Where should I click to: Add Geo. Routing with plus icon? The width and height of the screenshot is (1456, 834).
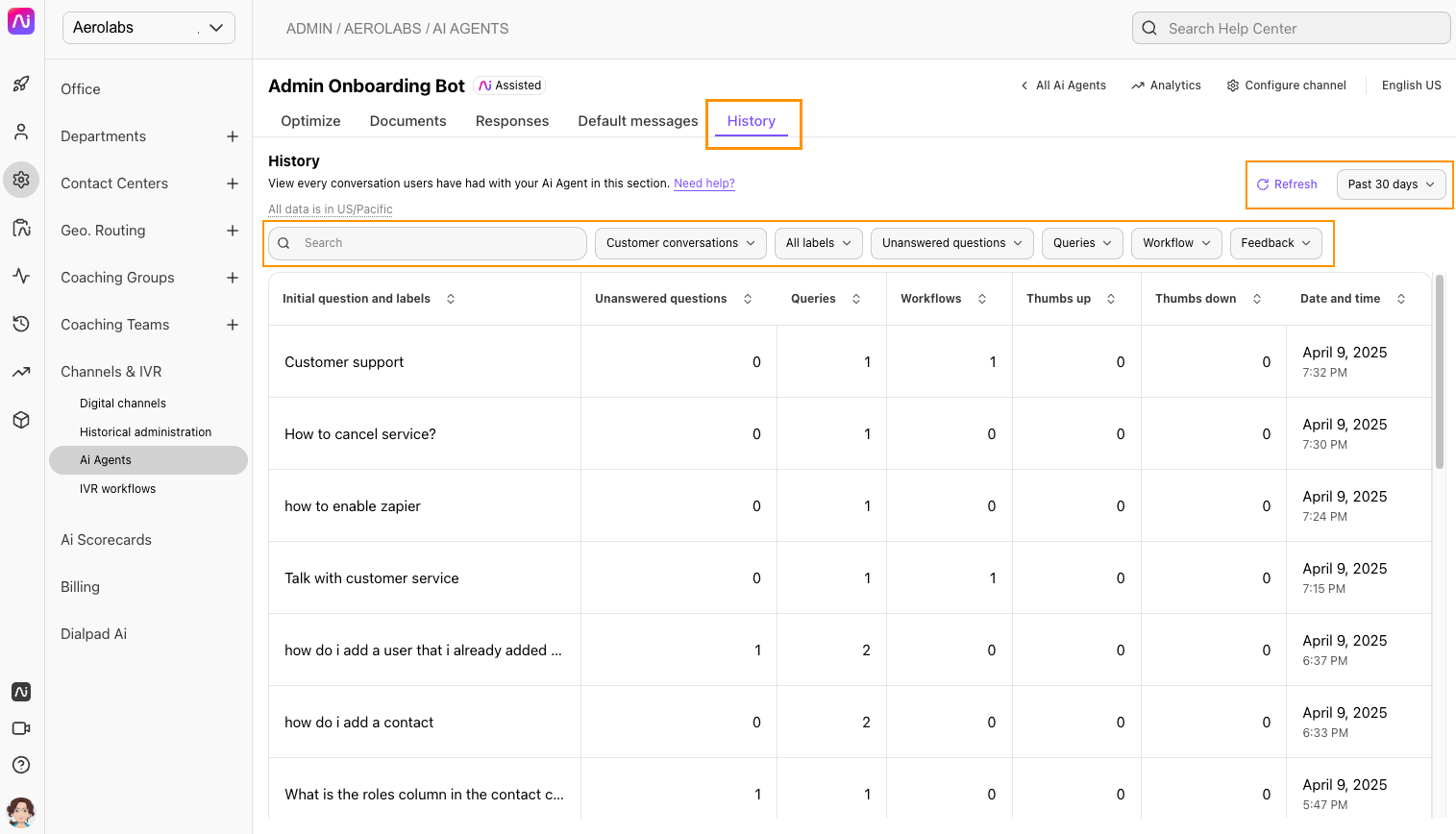click(x=233, y=231)
